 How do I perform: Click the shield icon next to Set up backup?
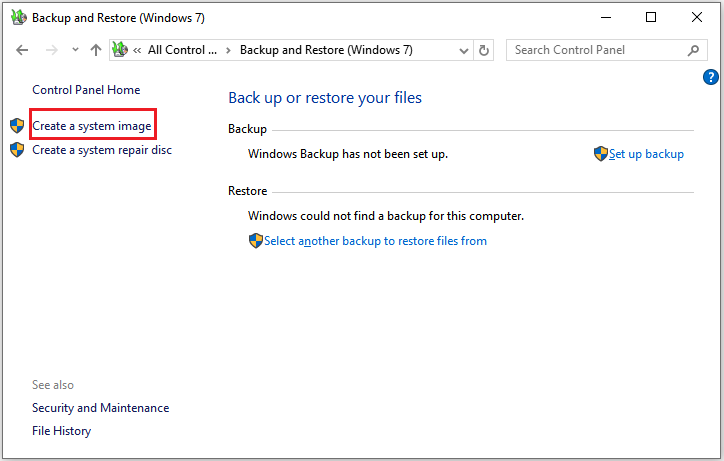(x=601, y=153)
